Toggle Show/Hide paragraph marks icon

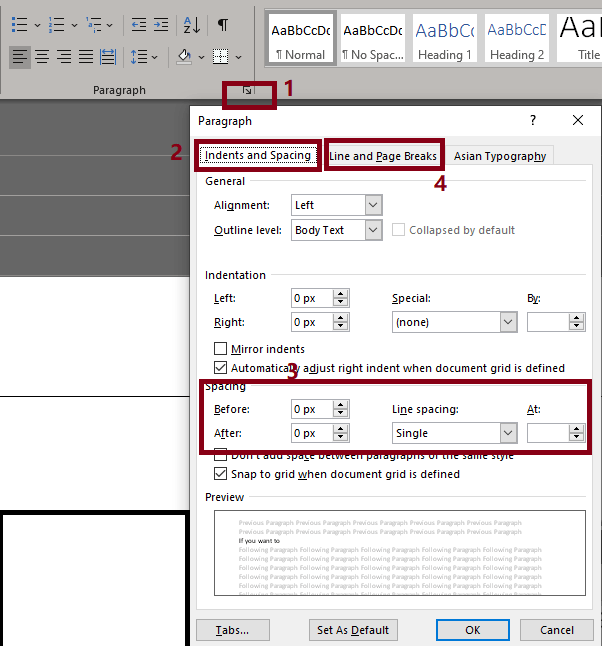[223, 25]
